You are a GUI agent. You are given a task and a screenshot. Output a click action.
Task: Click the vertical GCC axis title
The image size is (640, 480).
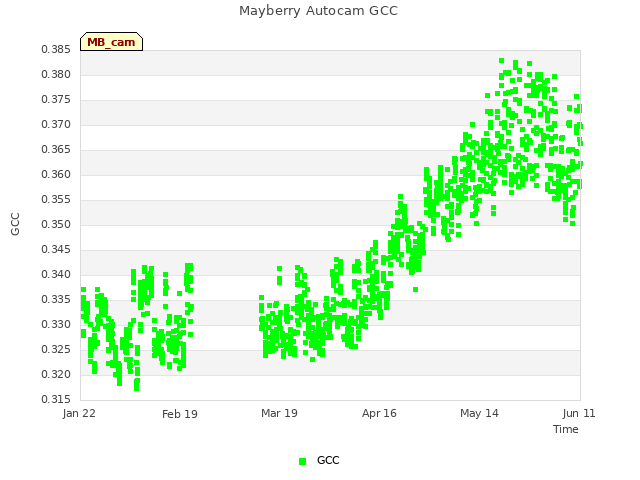(15, 224)
